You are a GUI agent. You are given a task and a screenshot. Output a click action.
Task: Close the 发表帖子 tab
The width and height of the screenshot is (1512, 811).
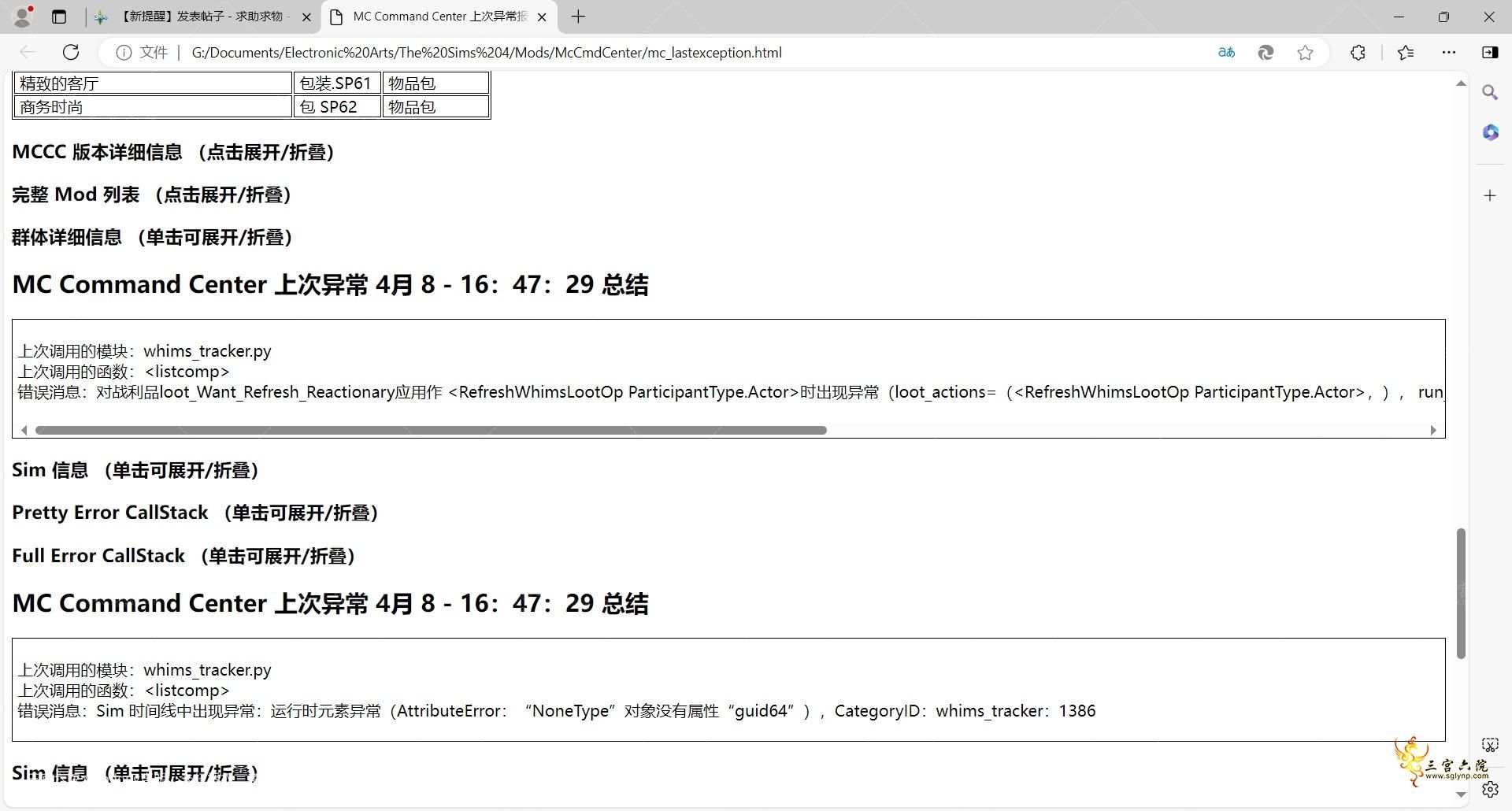point(306,17)
